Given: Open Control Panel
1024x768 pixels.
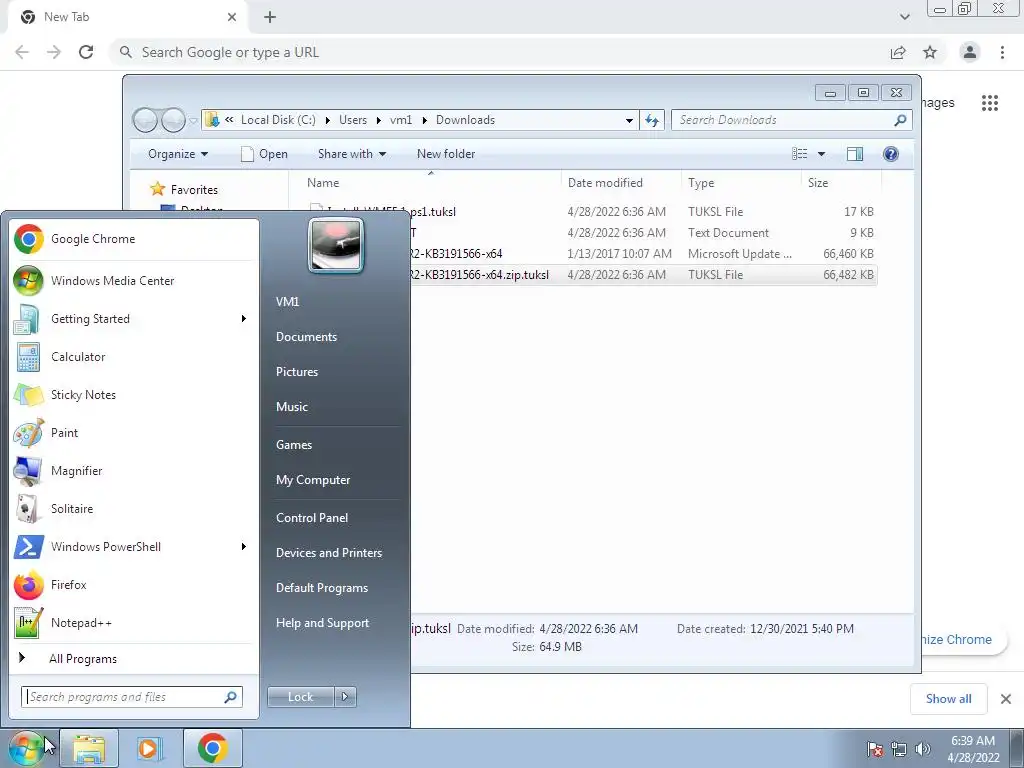Looking at the screenshot, I should (x=312, y=518).
